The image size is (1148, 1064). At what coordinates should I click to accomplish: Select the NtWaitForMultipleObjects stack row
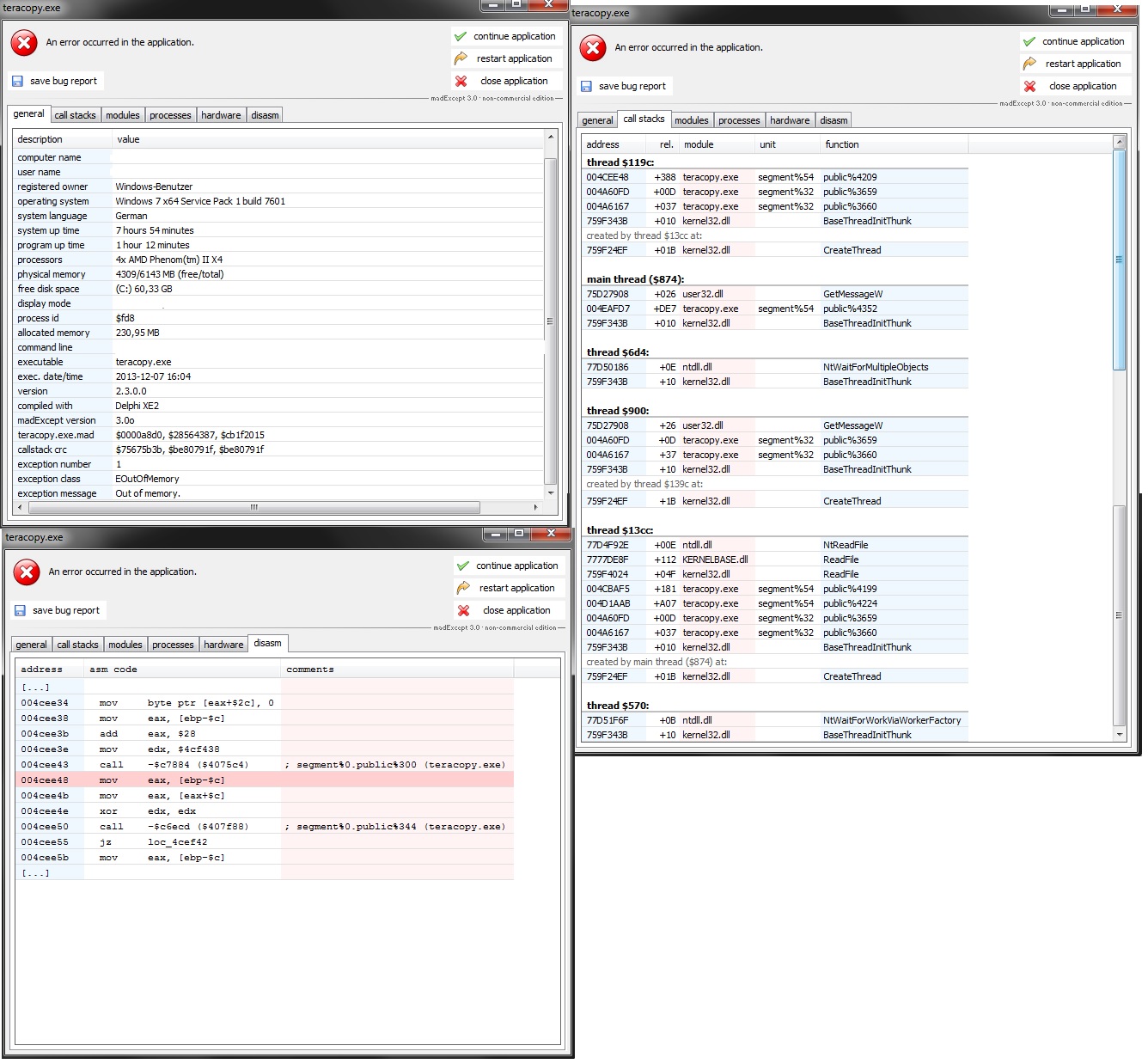point(775,367)
